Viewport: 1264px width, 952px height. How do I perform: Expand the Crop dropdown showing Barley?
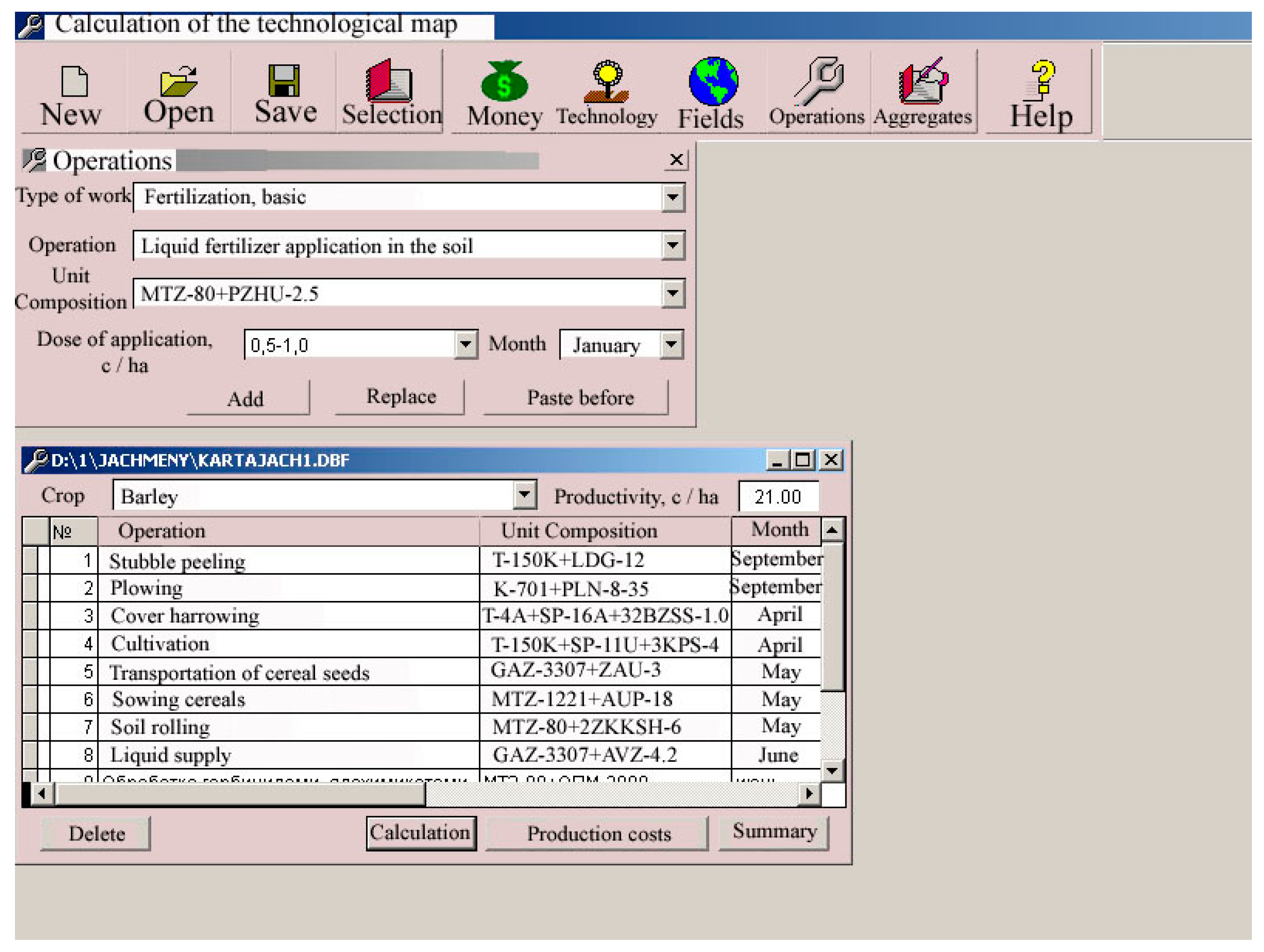tap(525, 495)
